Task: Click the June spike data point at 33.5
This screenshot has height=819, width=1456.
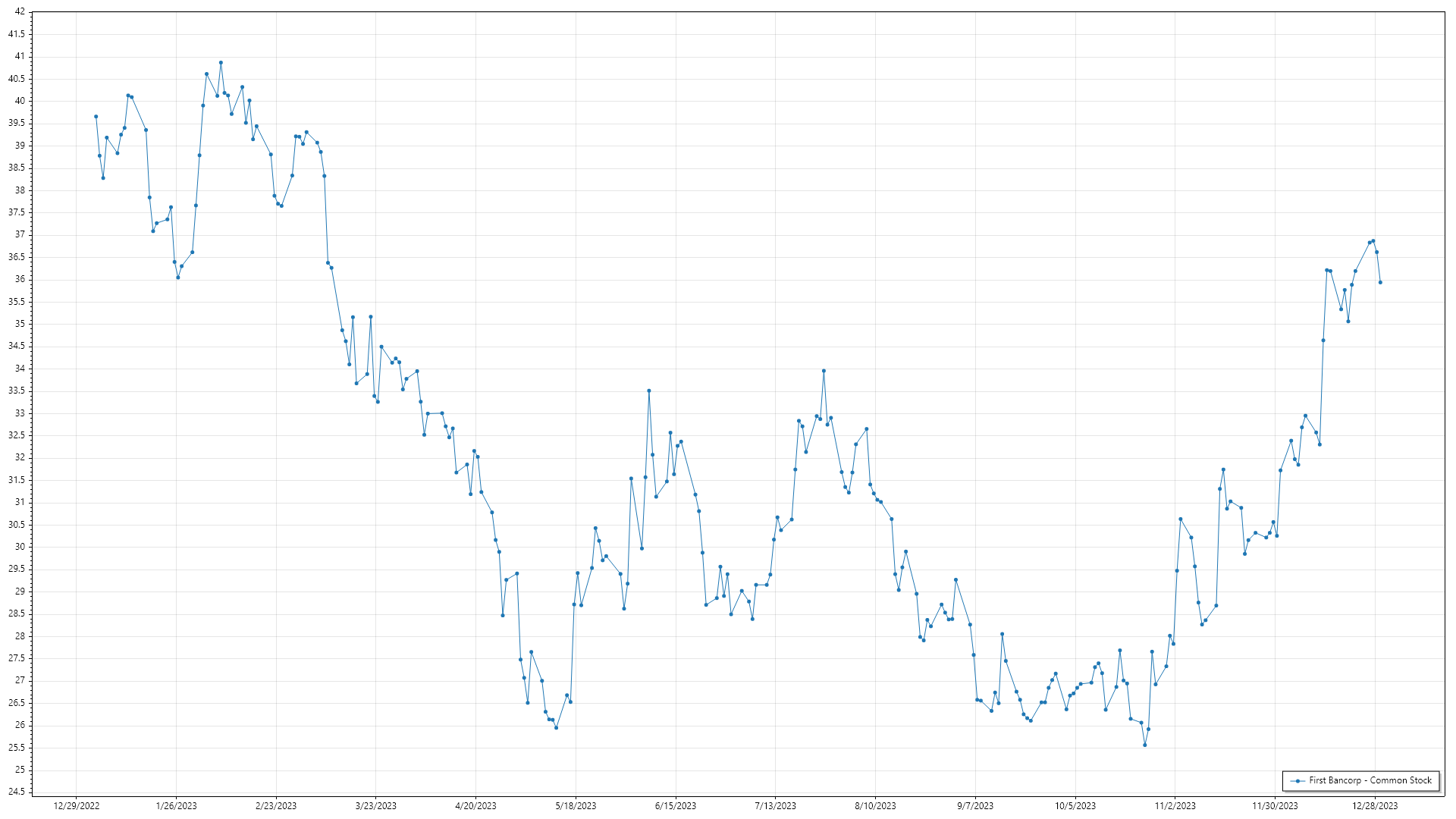Action: coord(649,391)
